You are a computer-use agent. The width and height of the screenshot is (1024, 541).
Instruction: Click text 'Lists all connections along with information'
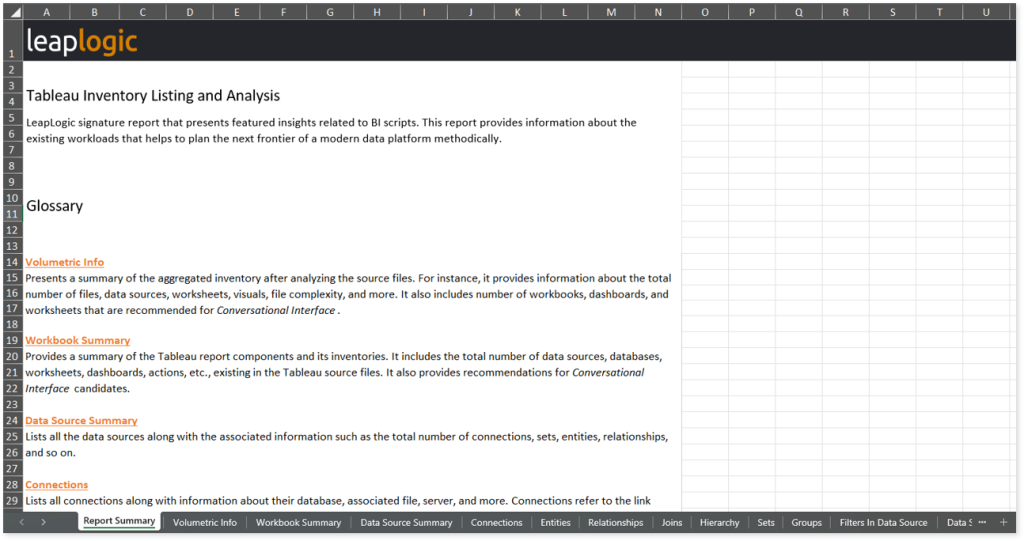click(338, 501)
